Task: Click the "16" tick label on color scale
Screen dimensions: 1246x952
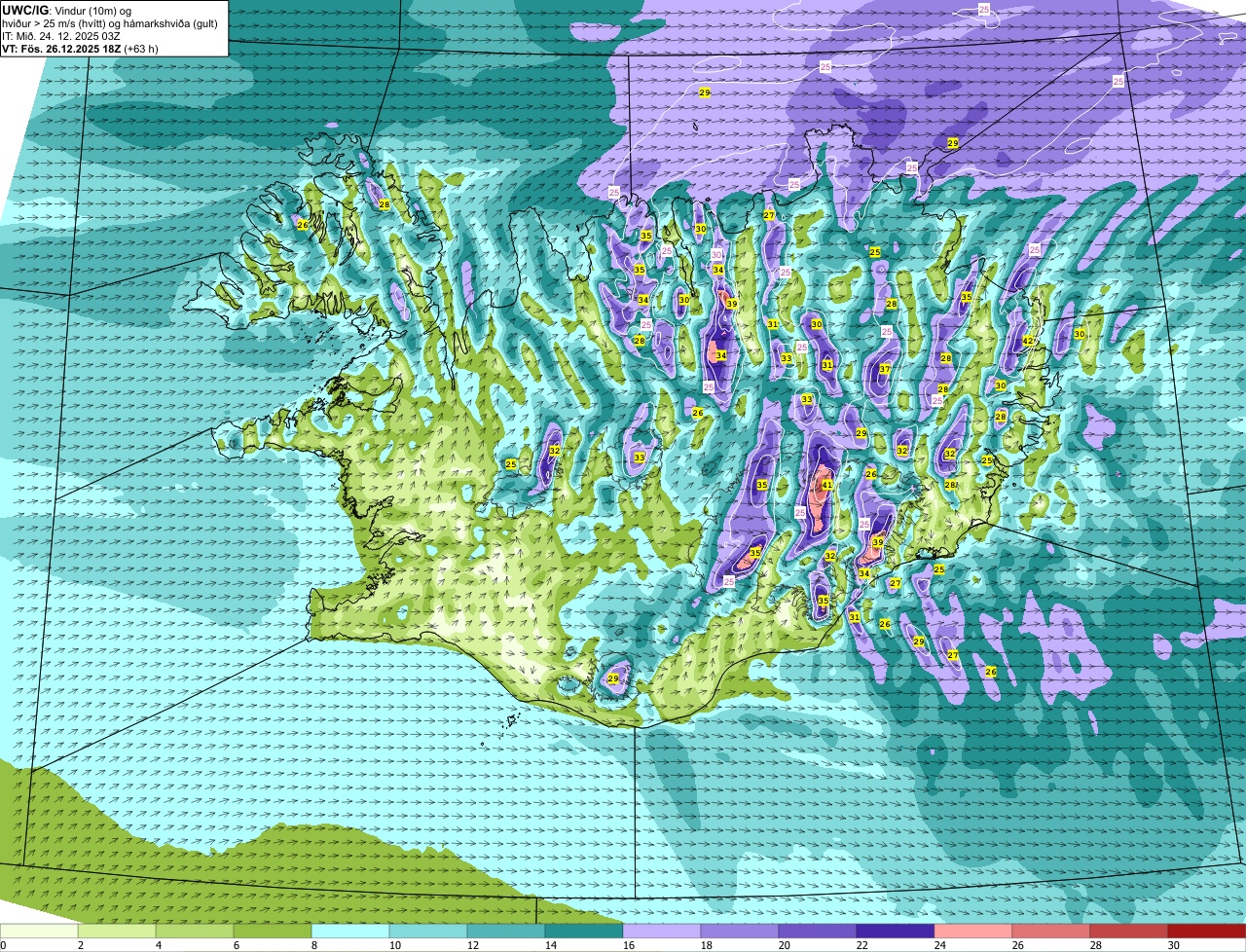Action: [629, 945]
